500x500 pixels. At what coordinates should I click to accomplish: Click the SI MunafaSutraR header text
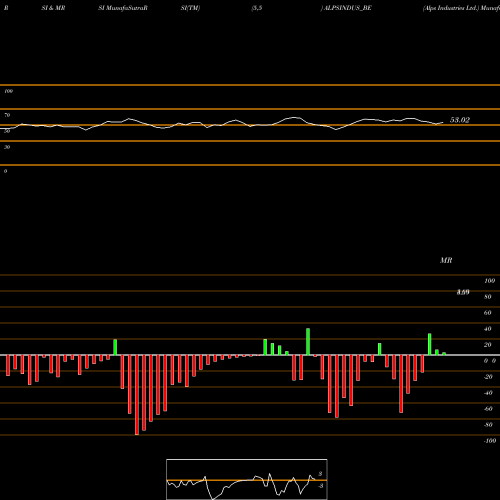click(x=123, y=8)
